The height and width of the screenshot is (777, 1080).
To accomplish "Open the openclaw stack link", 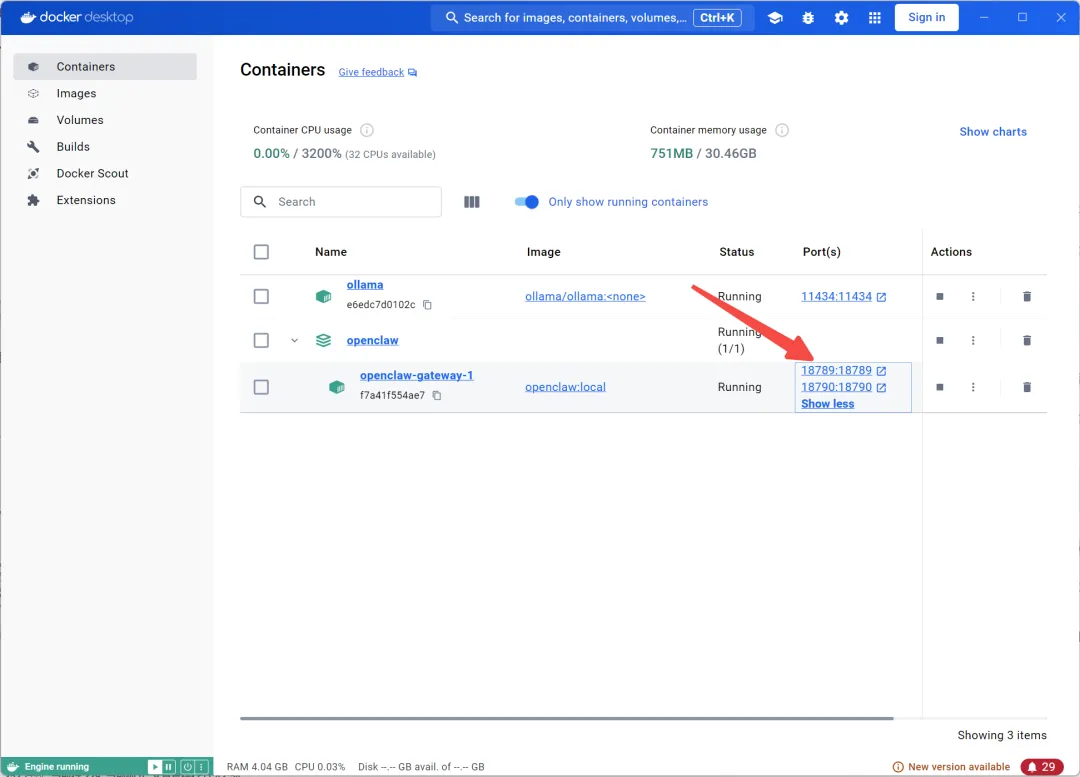I will (372, 340).
